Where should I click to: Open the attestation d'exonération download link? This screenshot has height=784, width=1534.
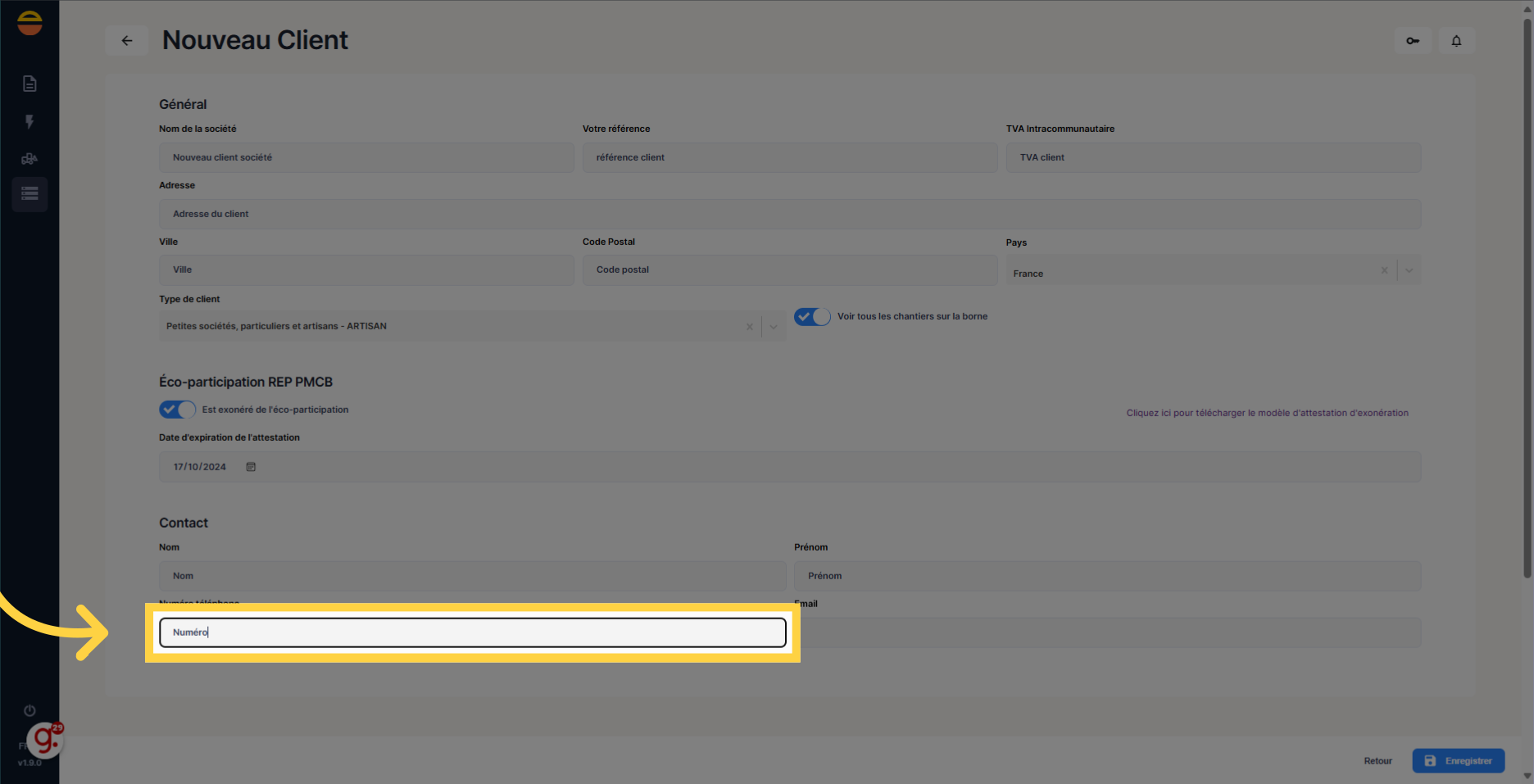coord(1266,413)
